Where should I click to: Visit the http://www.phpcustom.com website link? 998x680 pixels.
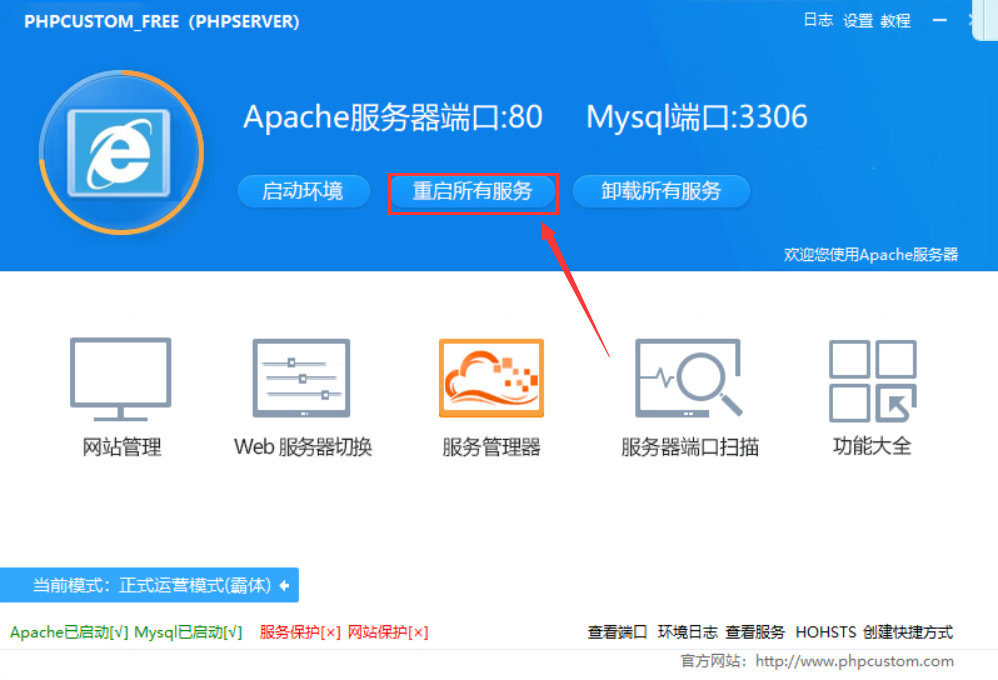click(x=854, y=662)
